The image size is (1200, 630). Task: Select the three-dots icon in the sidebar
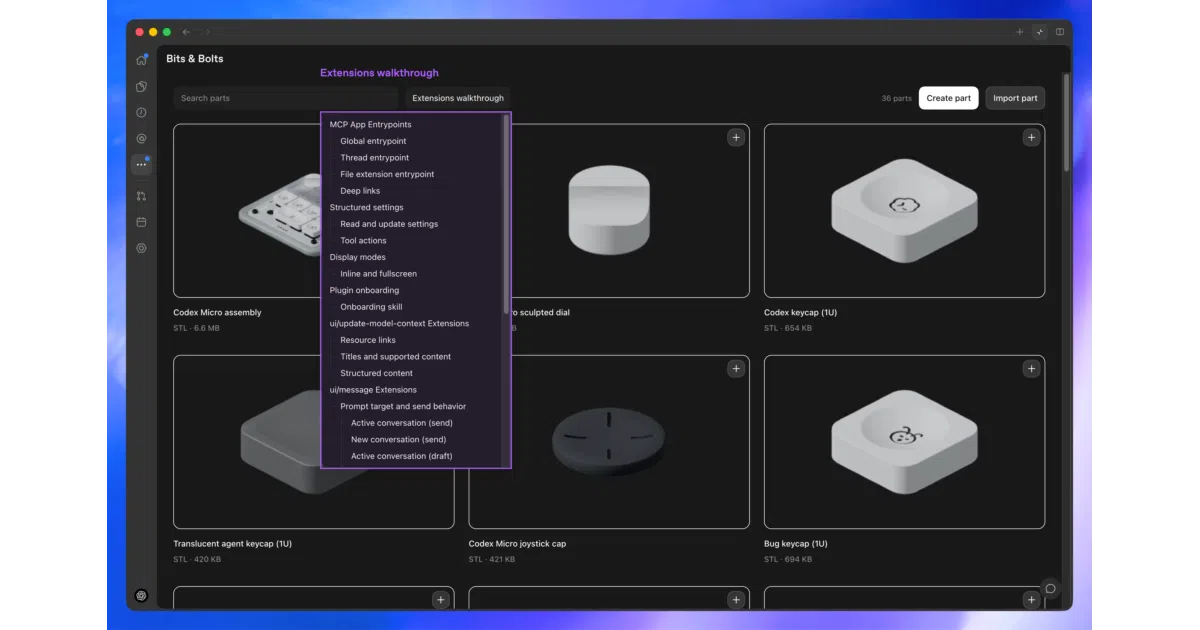[x=141, y=165]
